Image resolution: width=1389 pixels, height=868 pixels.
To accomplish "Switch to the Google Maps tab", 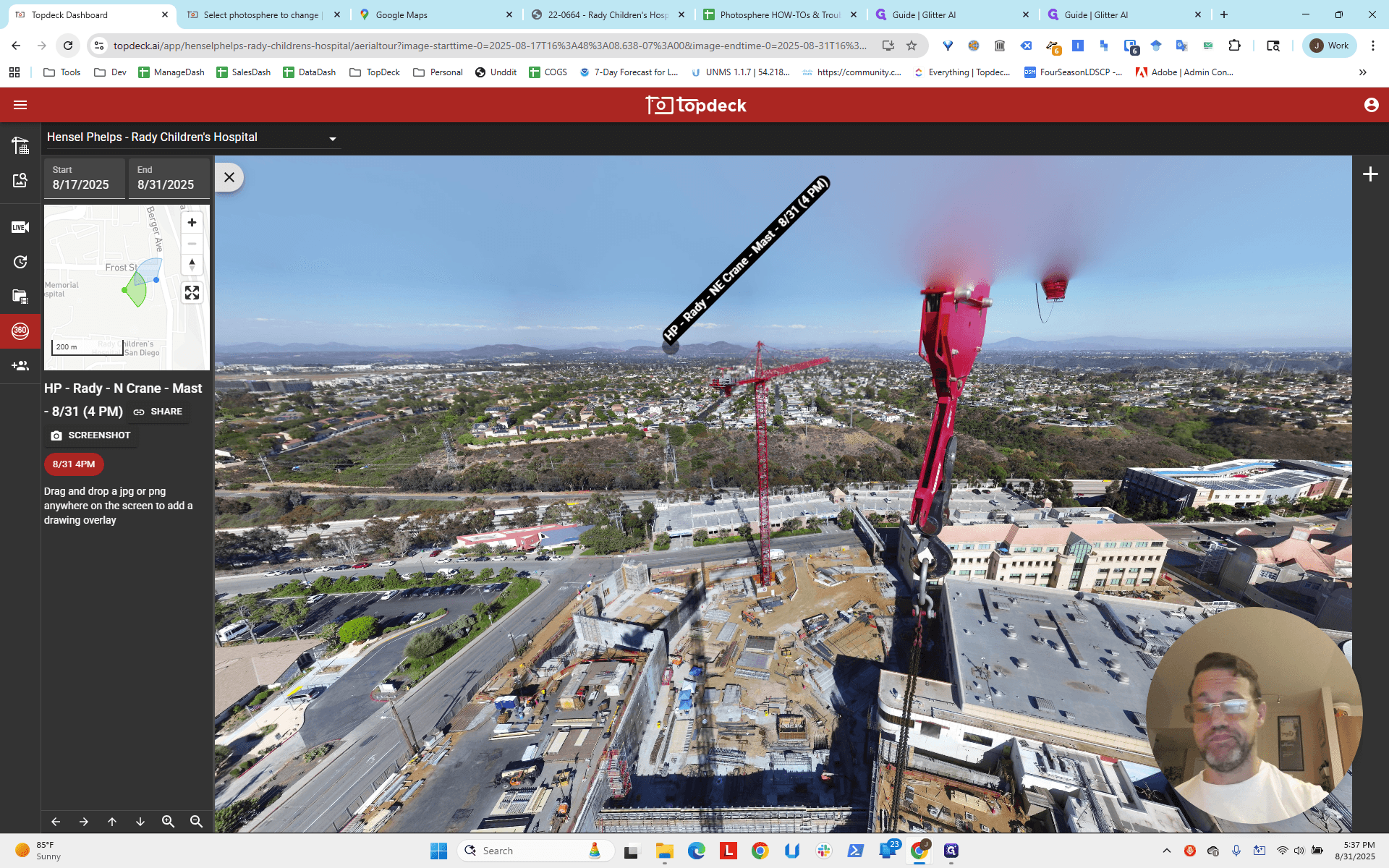I will [435, 14].
